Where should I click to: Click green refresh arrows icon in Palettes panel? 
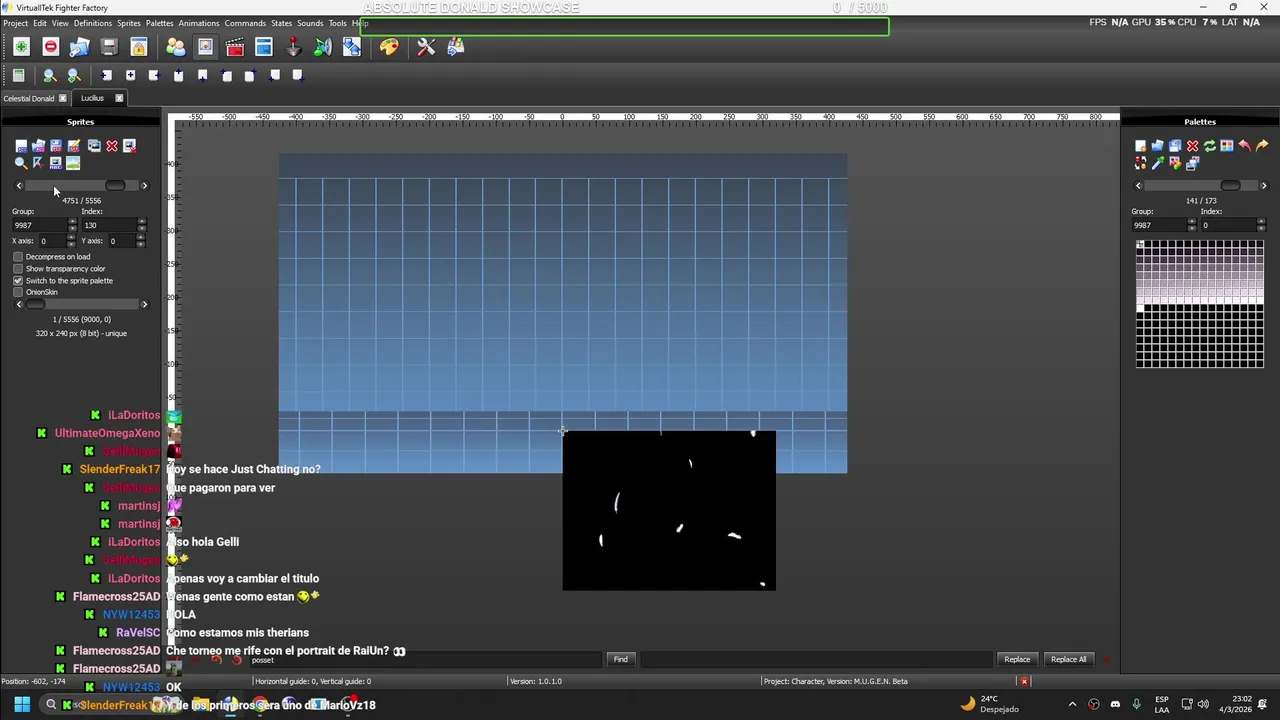point(1209,146)
